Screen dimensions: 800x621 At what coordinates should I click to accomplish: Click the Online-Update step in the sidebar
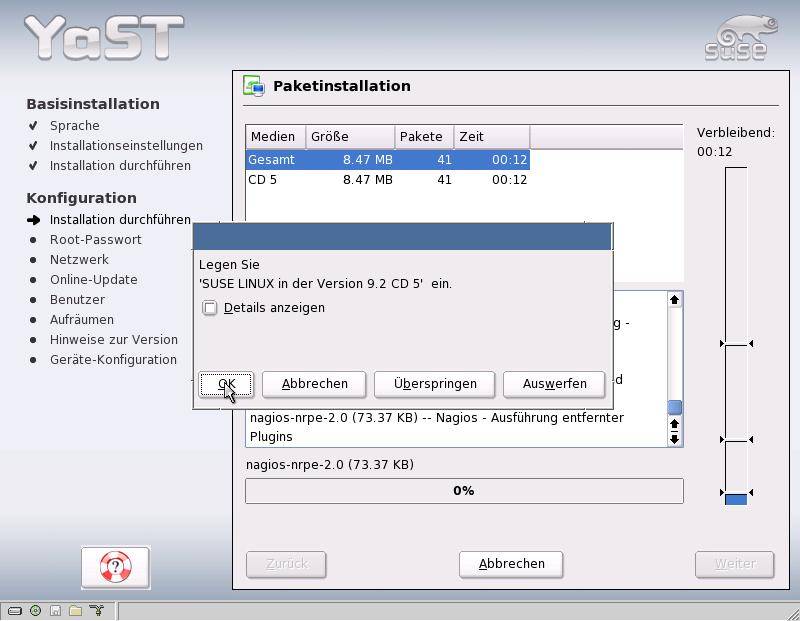(x=93, y=280)
